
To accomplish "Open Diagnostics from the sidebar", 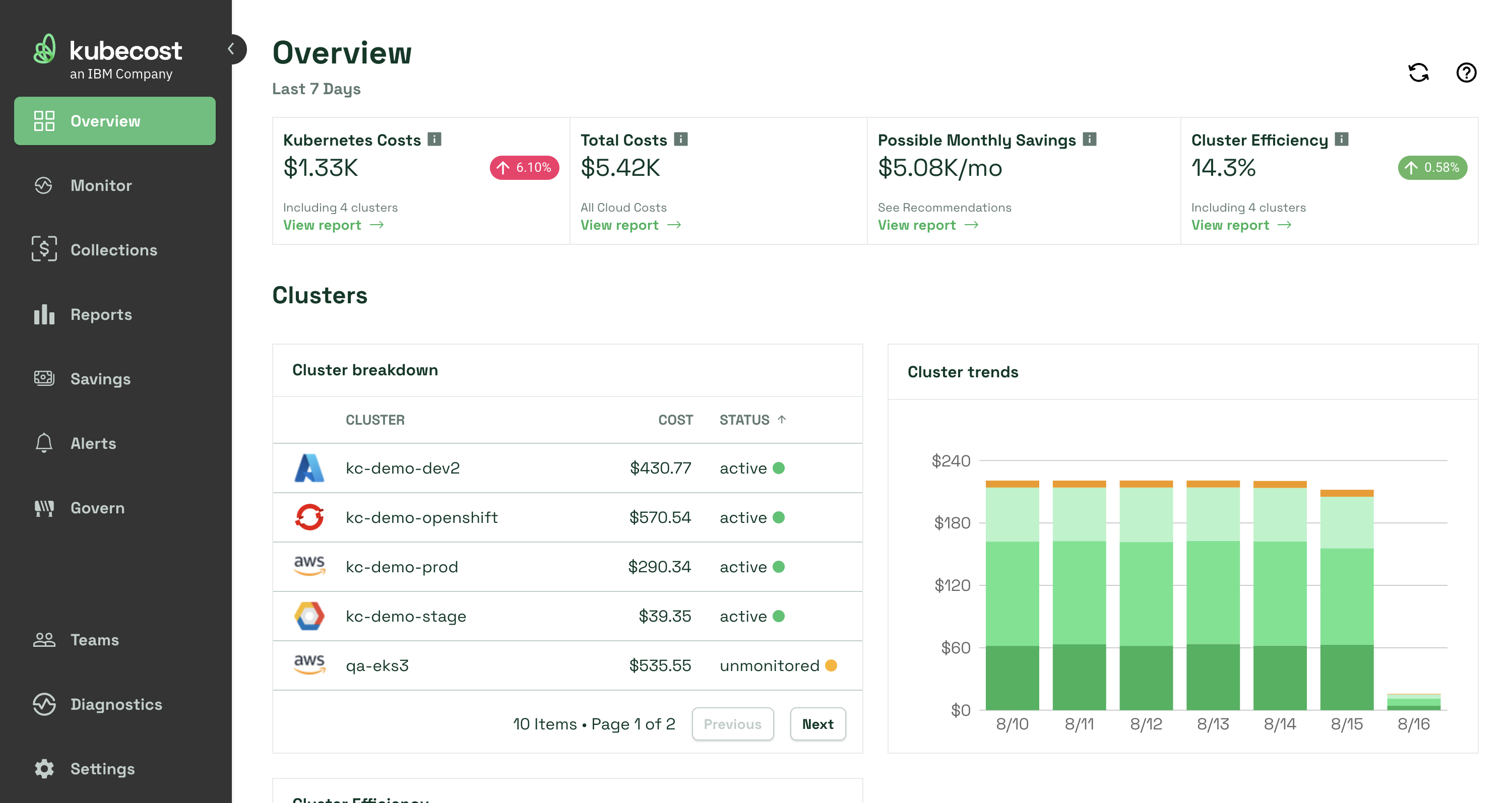I will pyautogui.click(x=115, y=704).
